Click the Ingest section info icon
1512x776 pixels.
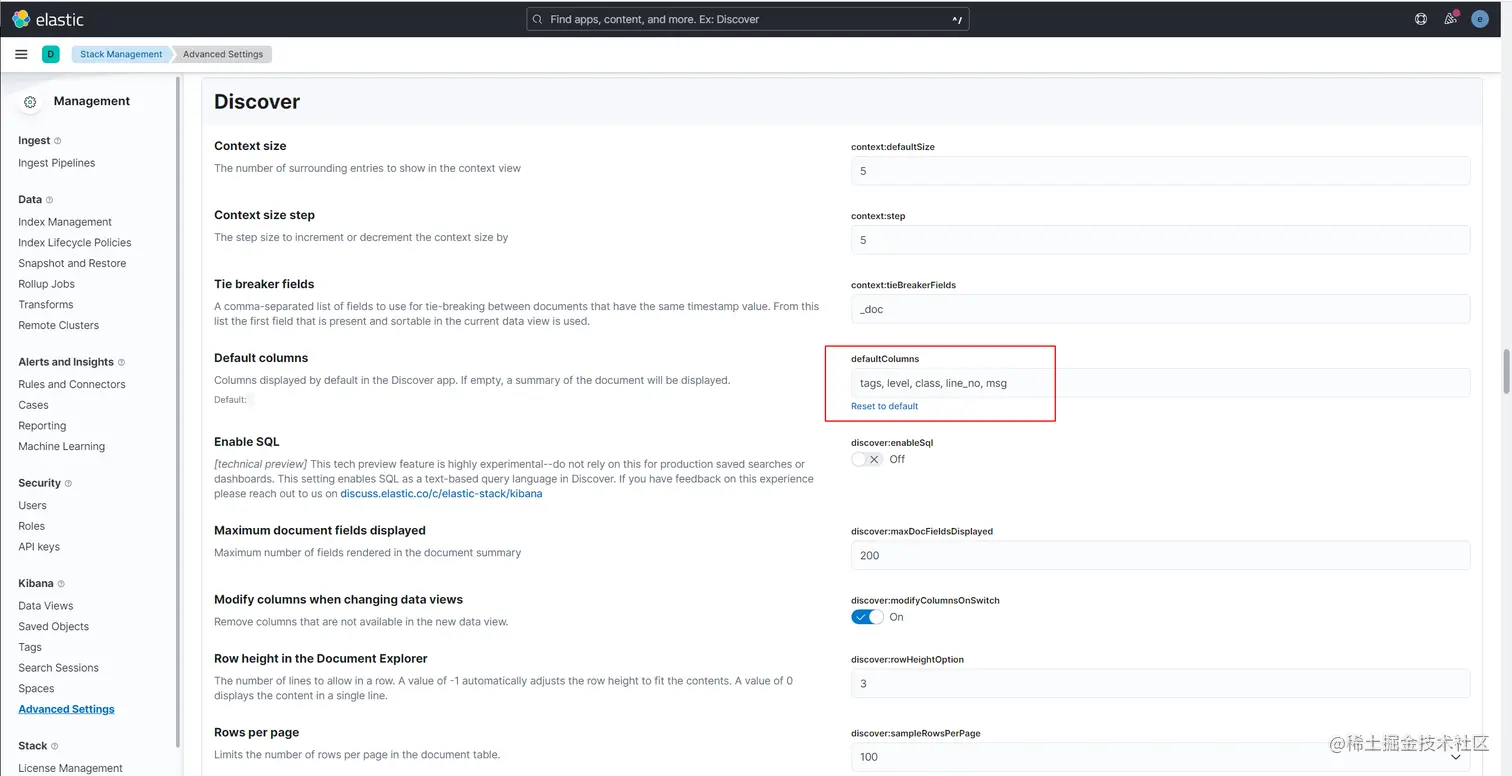point(57,141)
